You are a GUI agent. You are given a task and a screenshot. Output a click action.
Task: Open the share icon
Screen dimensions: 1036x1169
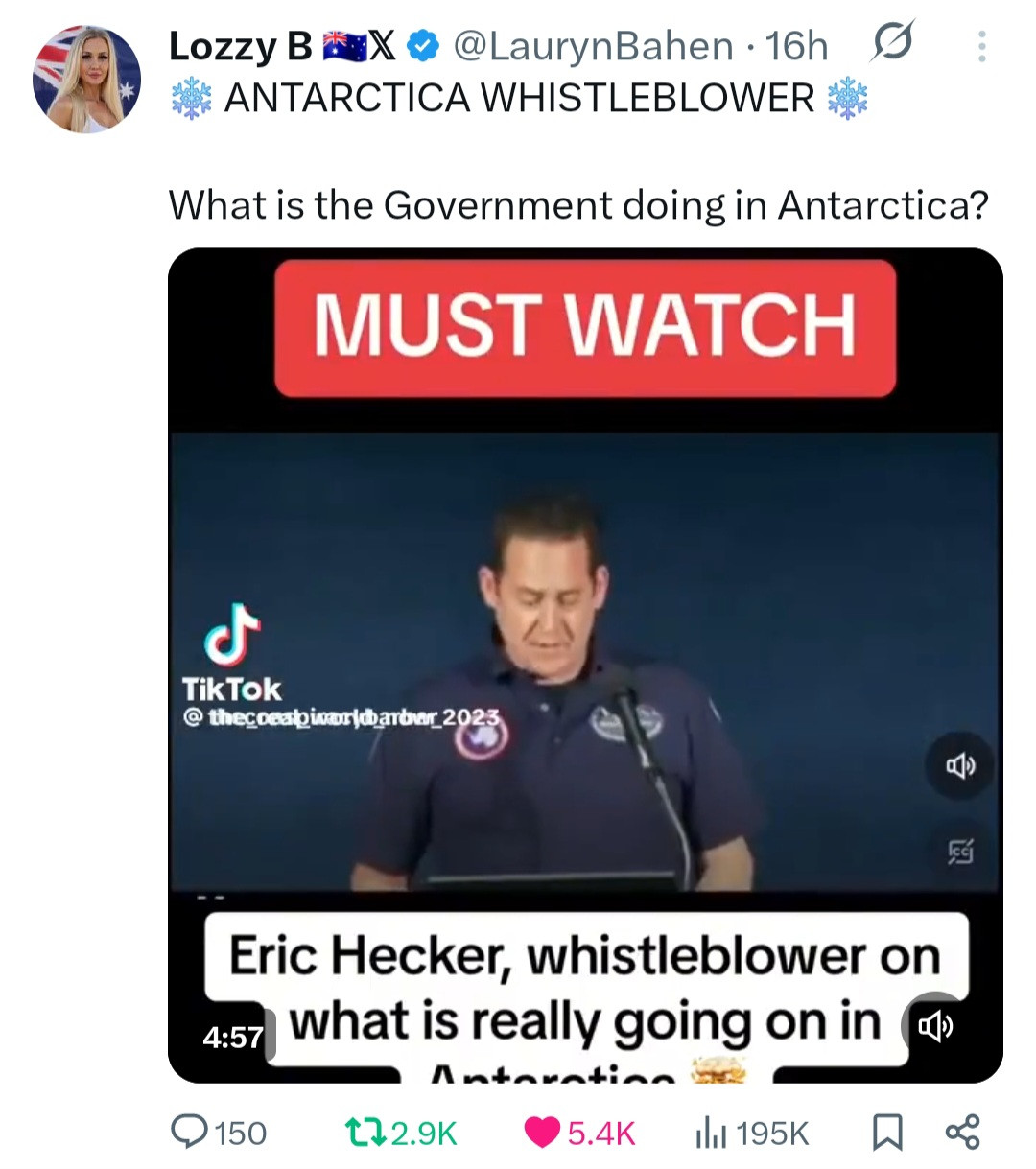click(x=962, y=1133)
